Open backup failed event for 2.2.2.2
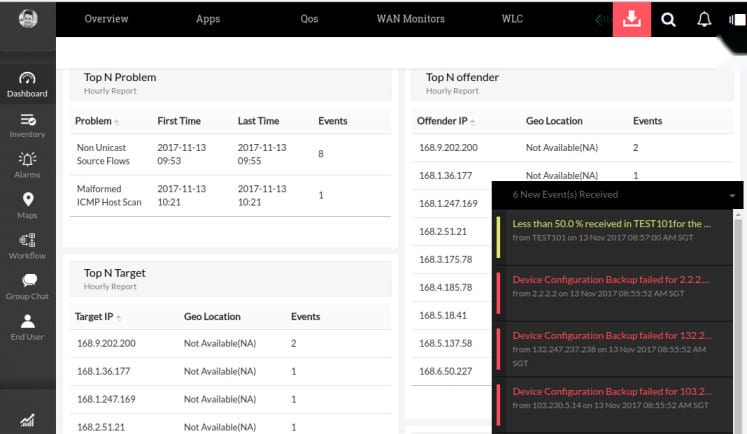 pyautogui.click(x=611, y=280)
